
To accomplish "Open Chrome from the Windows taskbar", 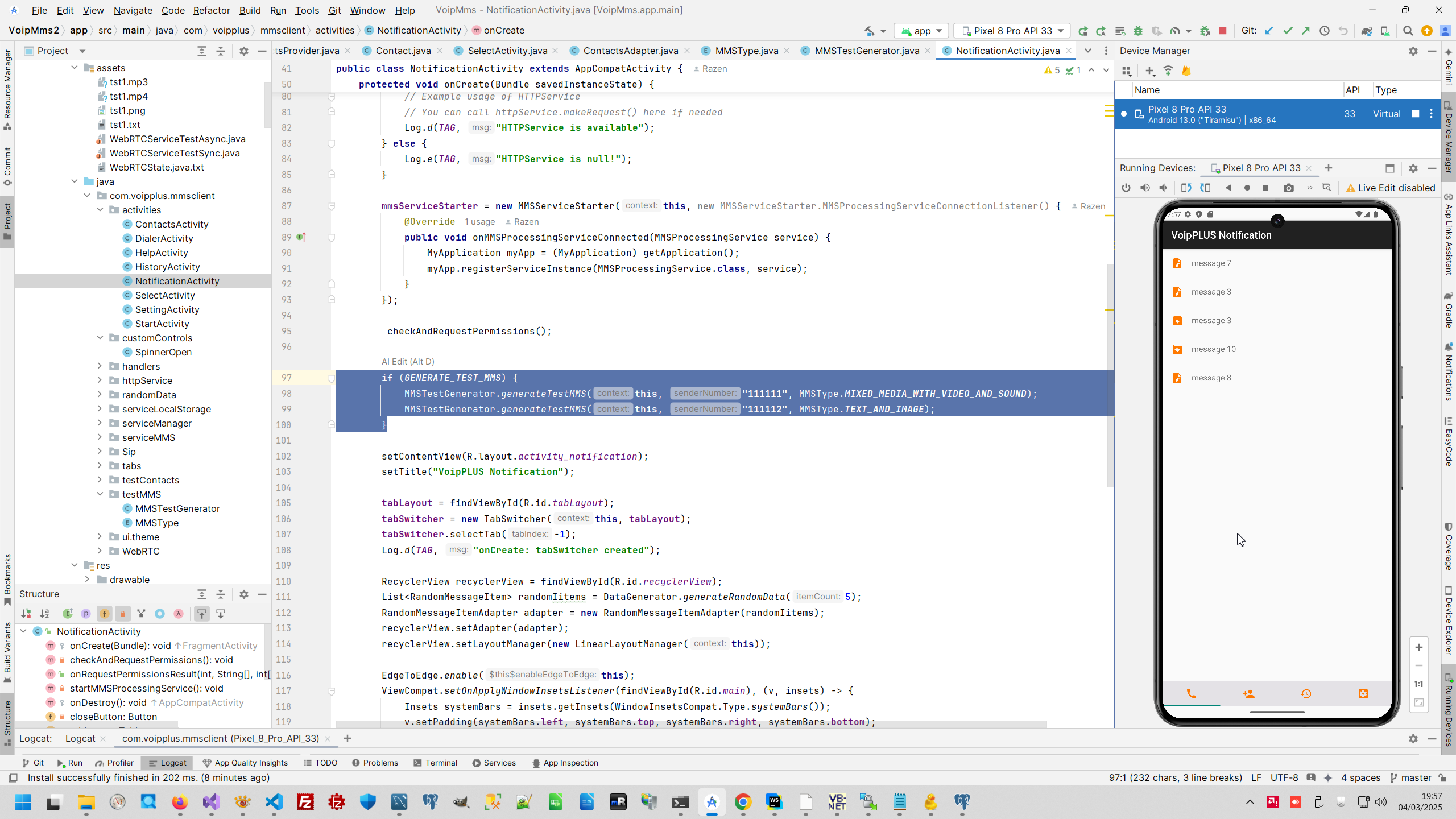I will 743,803.
